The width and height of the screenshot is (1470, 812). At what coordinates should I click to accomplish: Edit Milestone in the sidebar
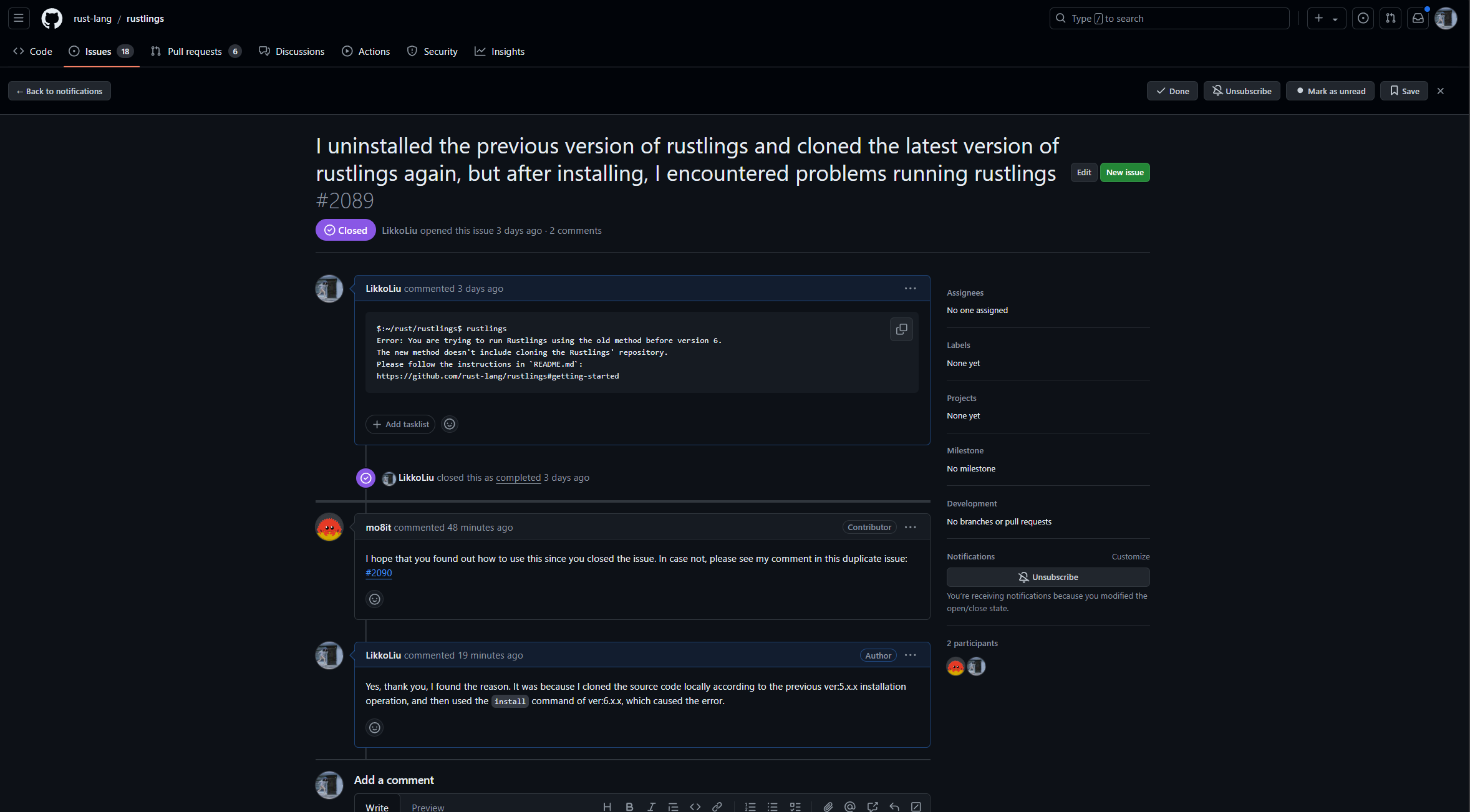coord(965,450)
